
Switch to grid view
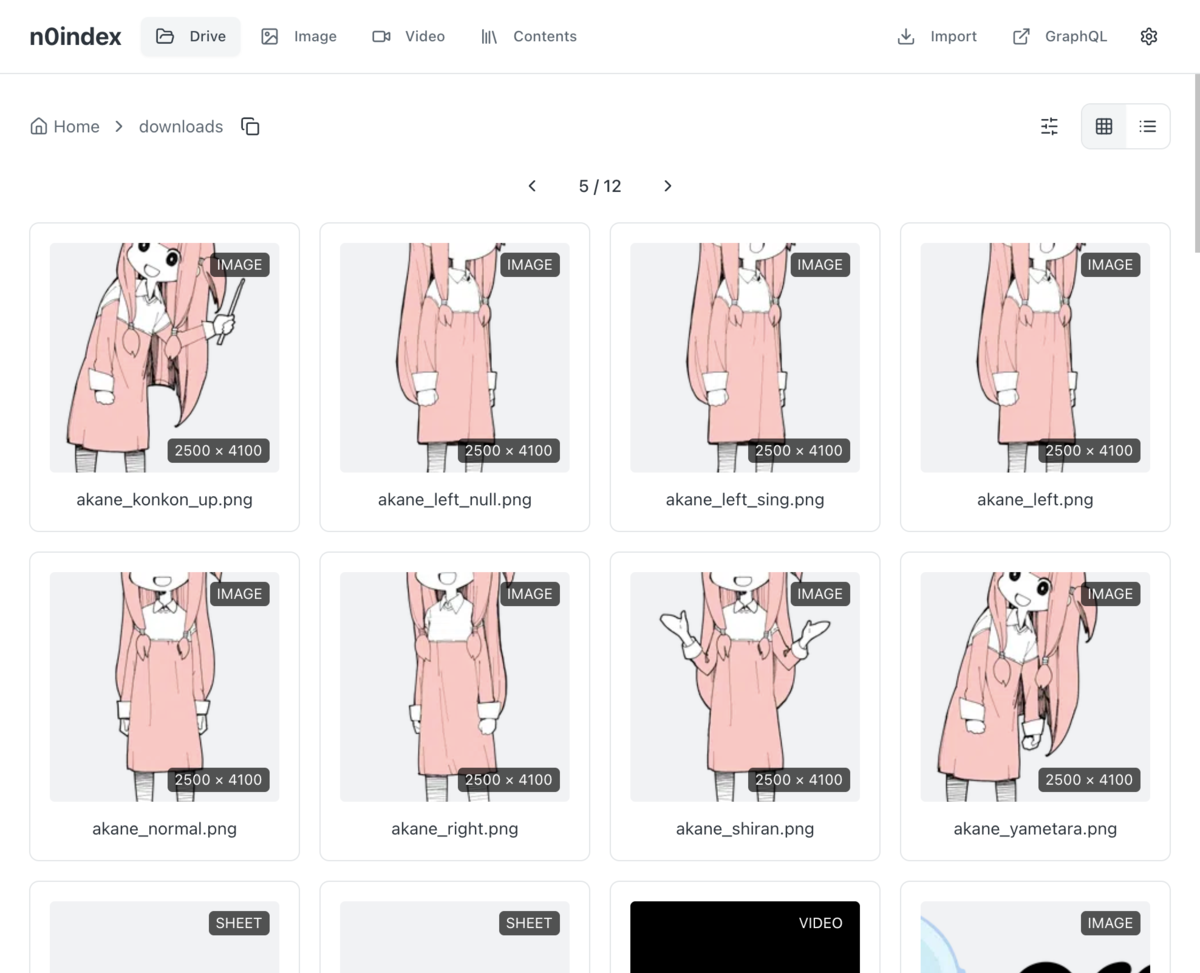1104,126
